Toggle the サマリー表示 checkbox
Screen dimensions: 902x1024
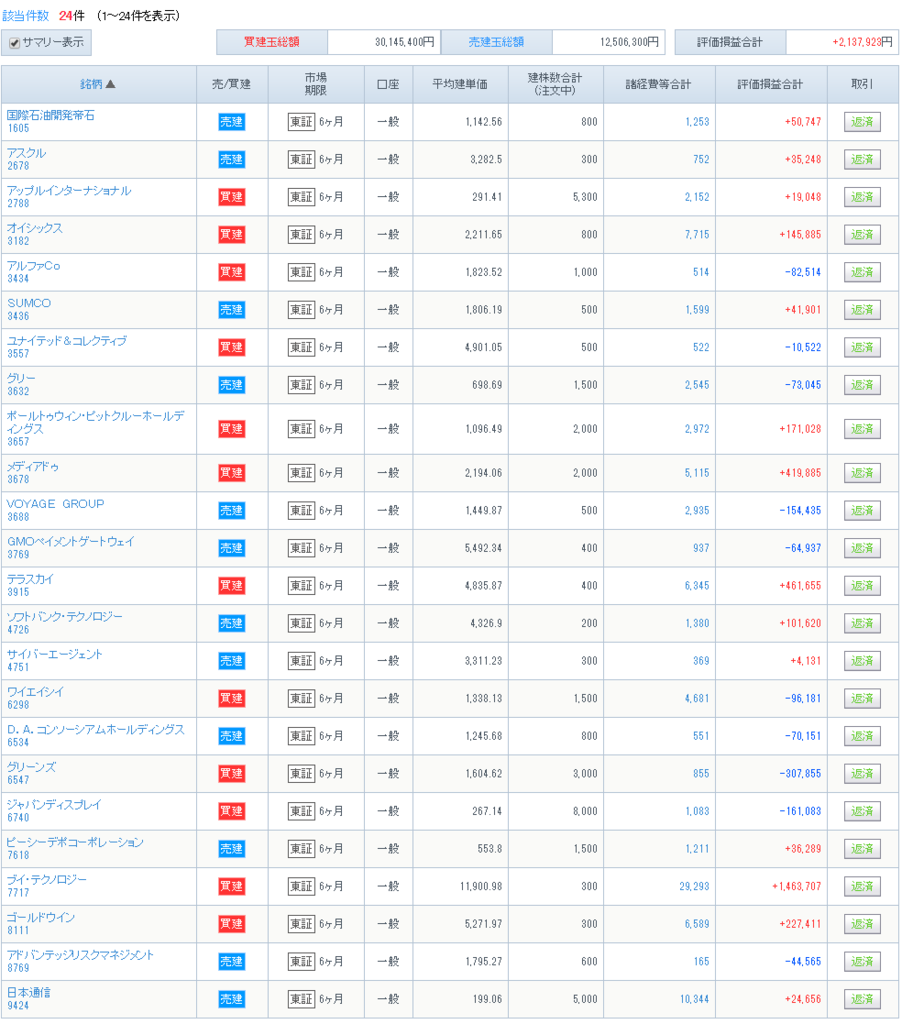tap(14, 43)
